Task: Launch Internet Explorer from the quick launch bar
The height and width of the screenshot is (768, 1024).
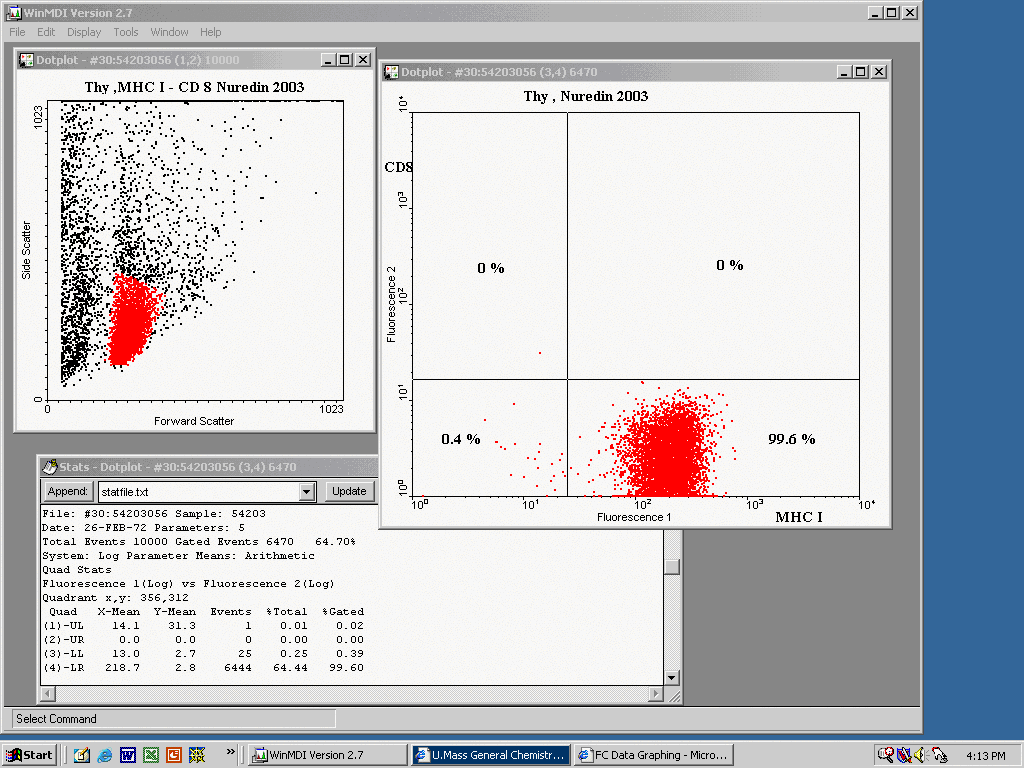Action: tap(104, 755)
